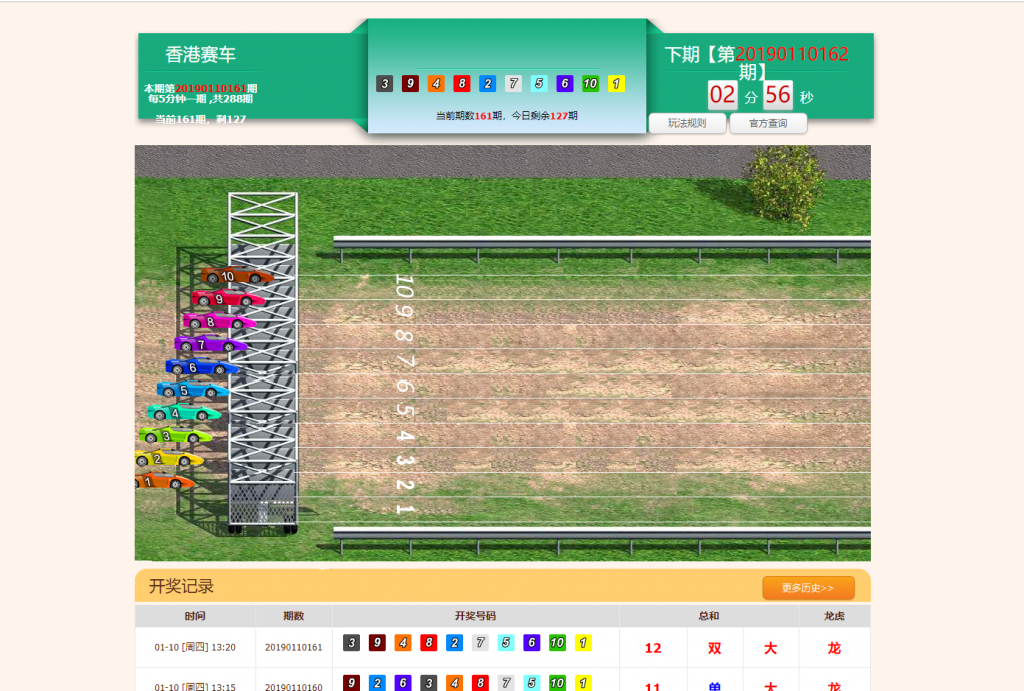Select the 龙虎 column header
Image resolution: width=1024 pixels, height=691 pixels.
click(834, 617)
